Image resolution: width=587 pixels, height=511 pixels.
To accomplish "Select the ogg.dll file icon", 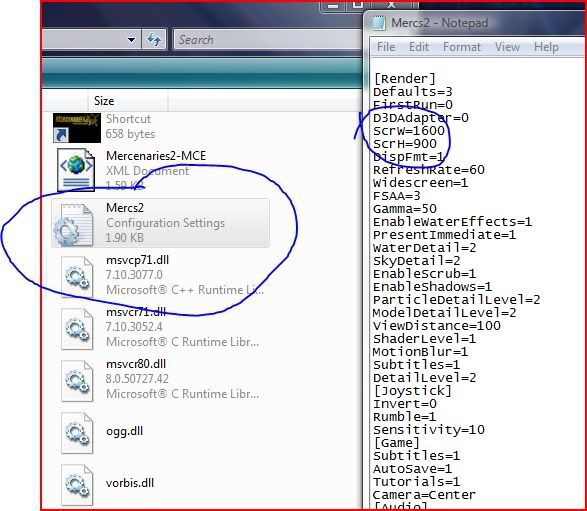I will [77, 432].
